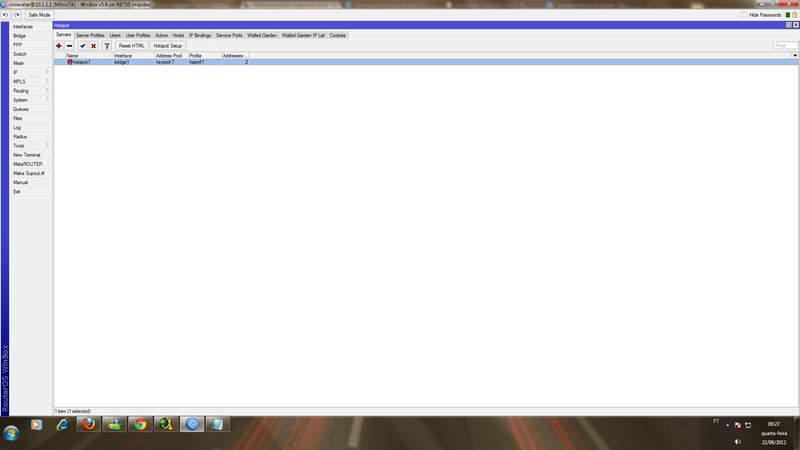Open Bridge in the sidebar
This screenshot has height=450, width=800.
tap(31, 36)
